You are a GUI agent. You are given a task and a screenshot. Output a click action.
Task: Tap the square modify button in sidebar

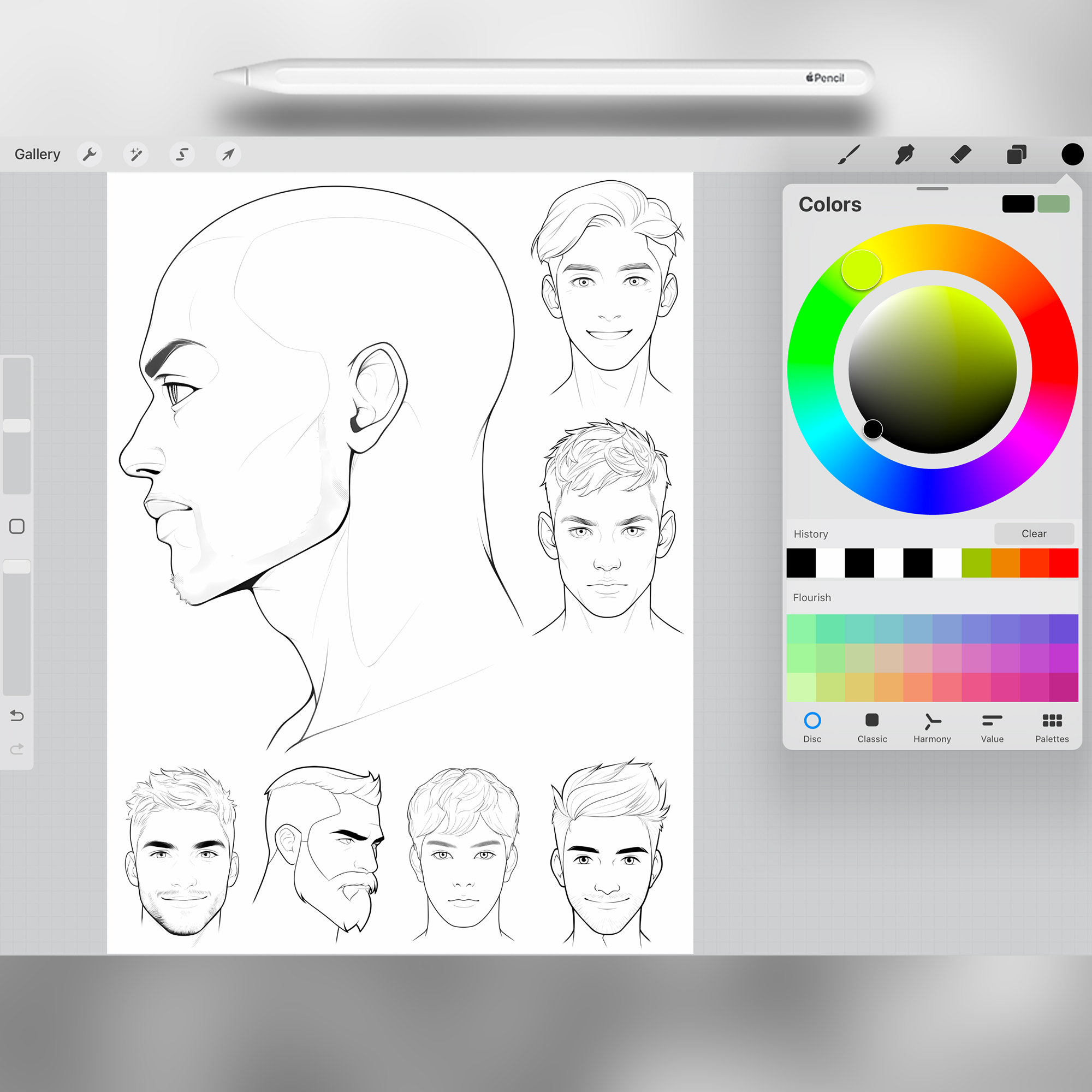pos(17,526)
